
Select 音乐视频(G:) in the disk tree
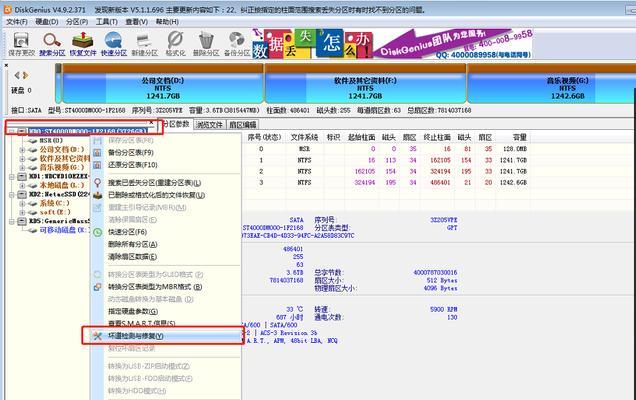tap(62, 168)
